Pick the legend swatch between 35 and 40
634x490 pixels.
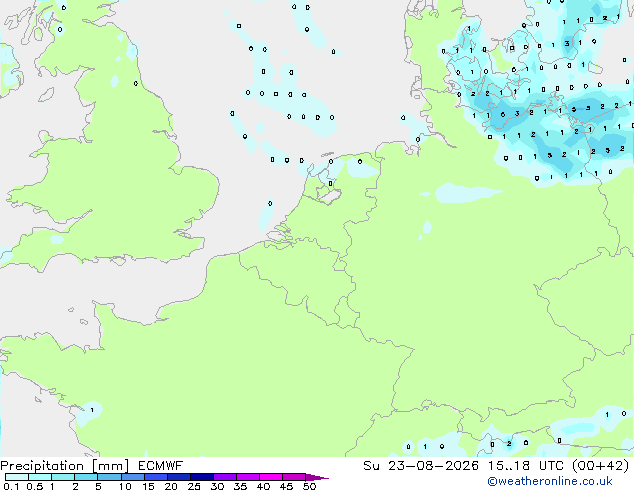coord(248,477)
